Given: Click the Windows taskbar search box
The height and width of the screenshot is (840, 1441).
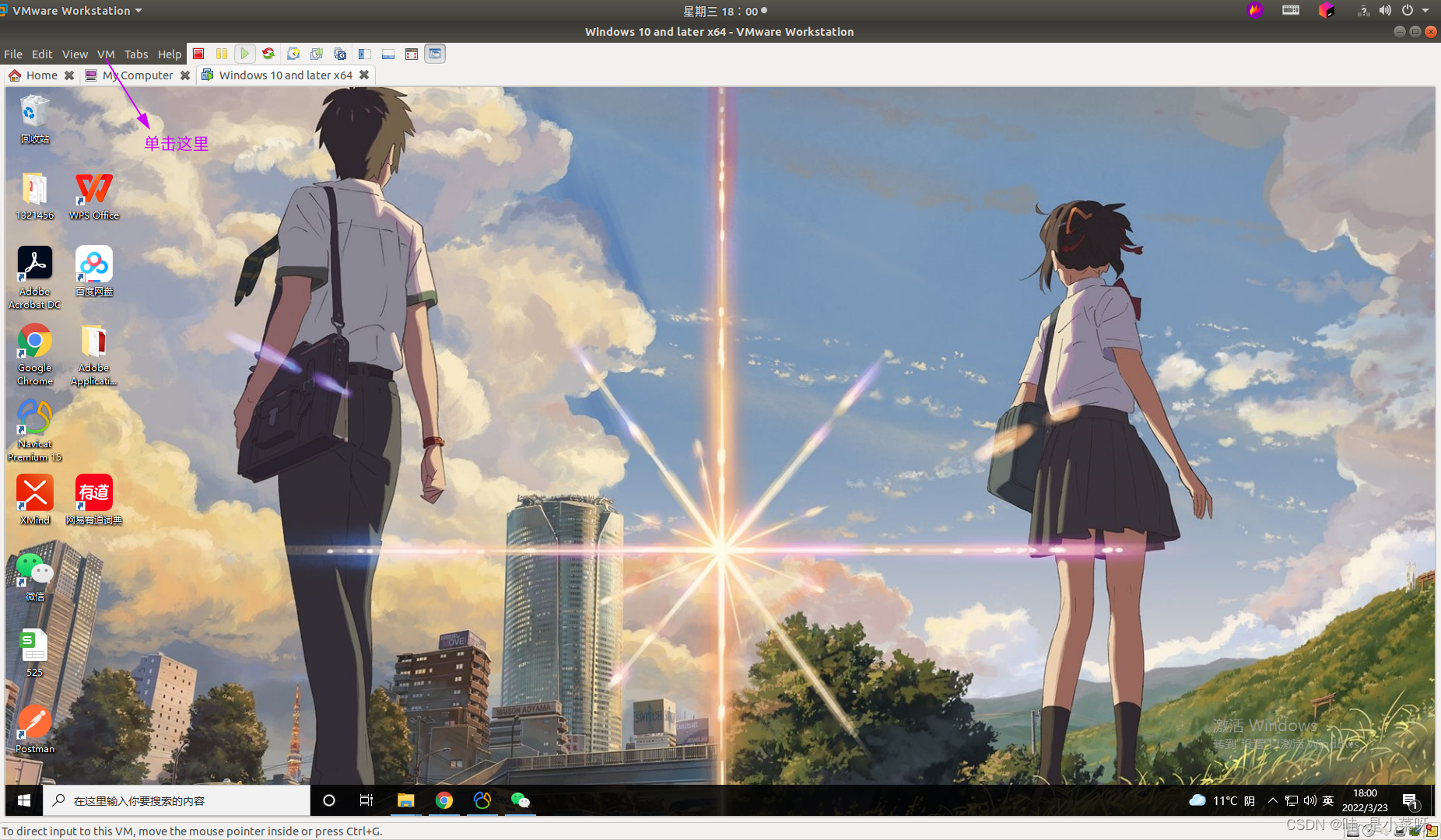Looking at the screenshot, I should pyautogui.click(x=177, y=800).
